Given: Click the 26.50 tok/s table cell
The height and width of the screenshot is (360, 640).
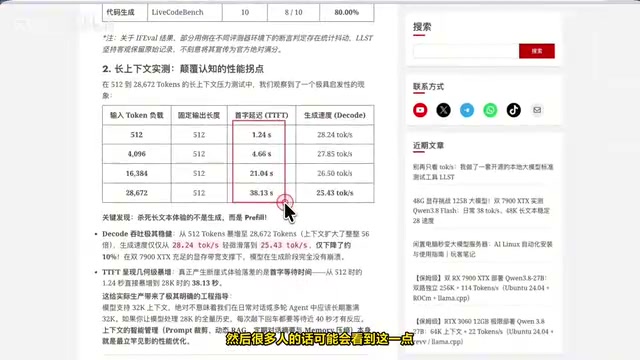Looking at the screenshot, I should 334,173.
